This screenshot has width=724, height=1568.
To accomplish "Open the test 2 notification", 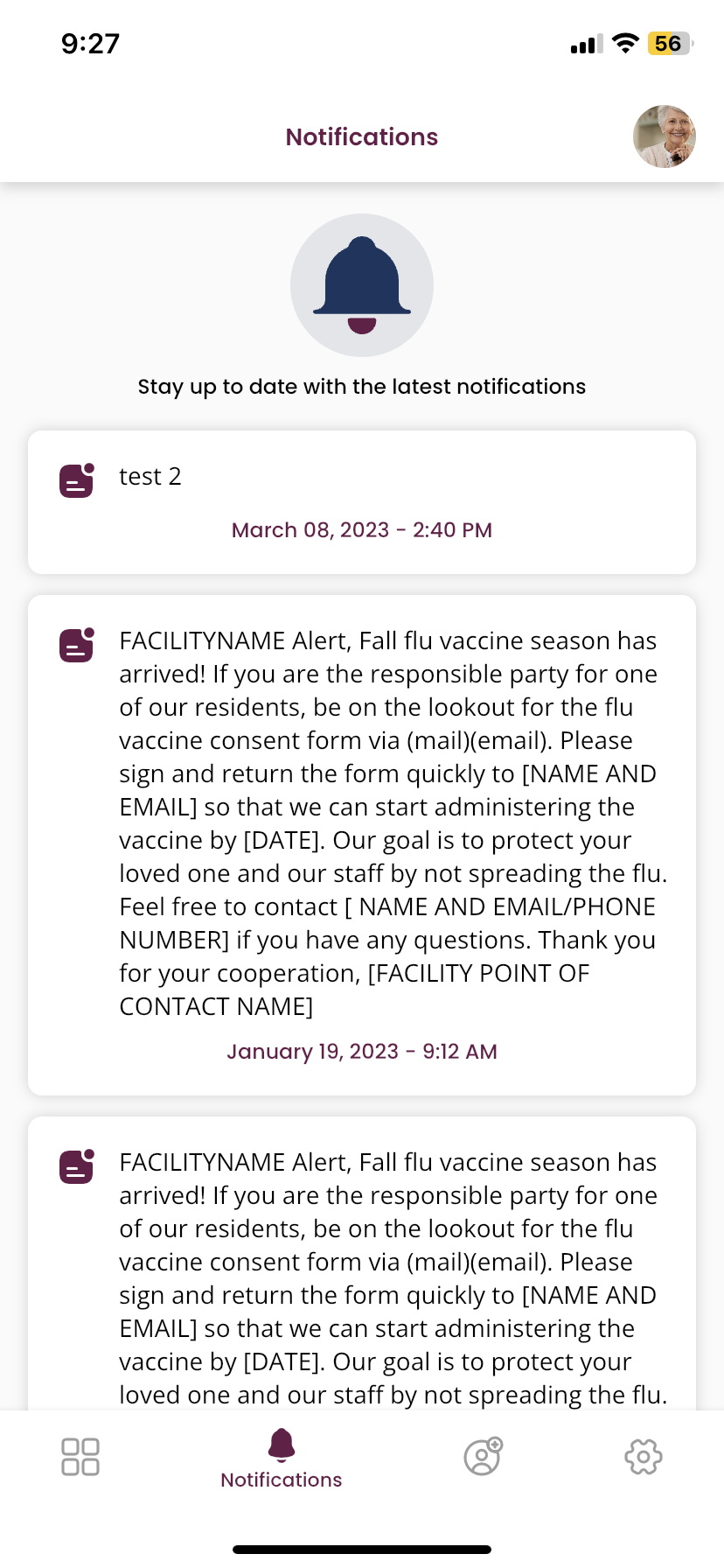I will coord(150,477).
